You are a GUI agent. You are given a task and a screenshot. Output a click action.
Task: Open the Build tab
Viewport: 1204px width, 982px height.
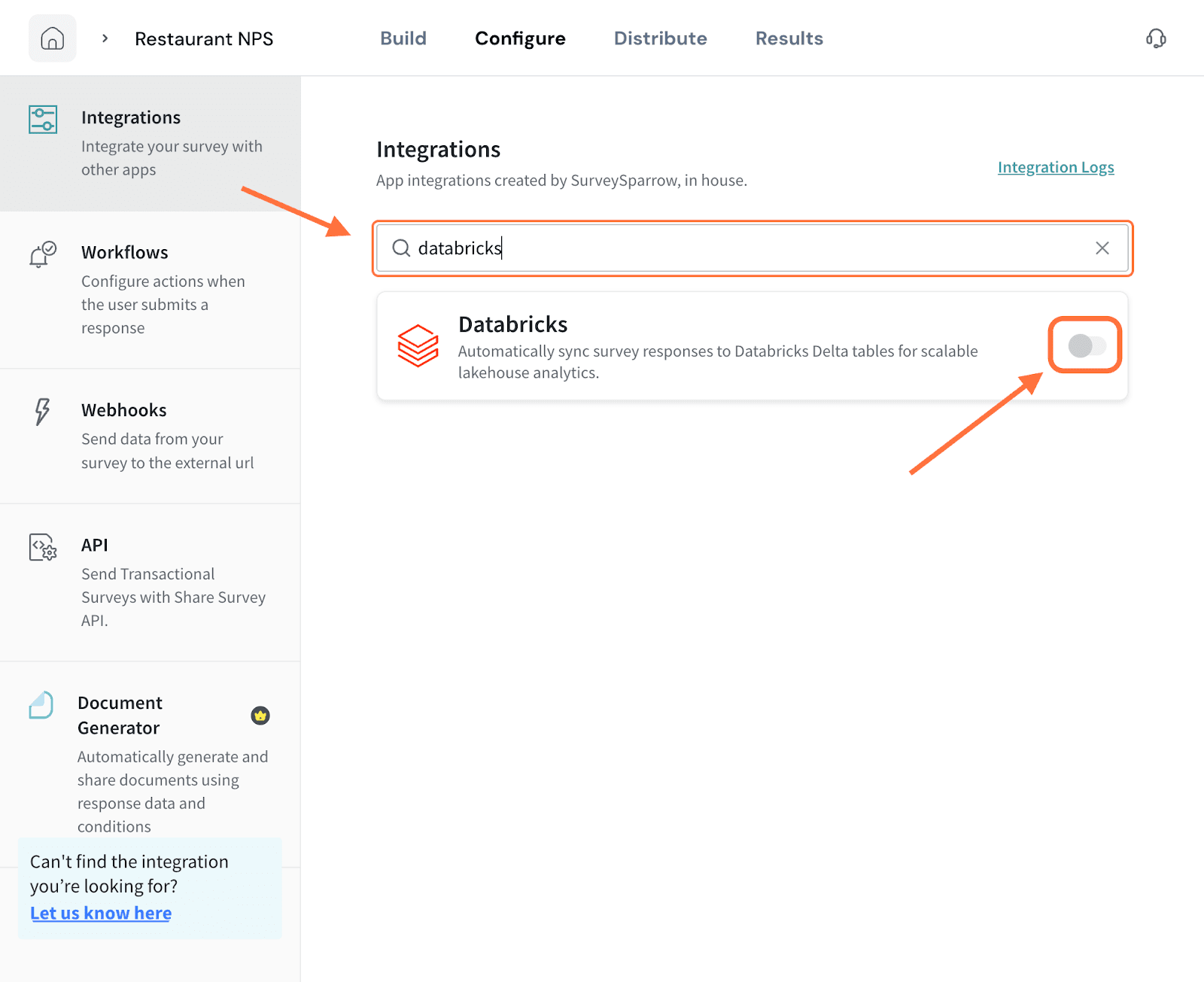point(403,38)
